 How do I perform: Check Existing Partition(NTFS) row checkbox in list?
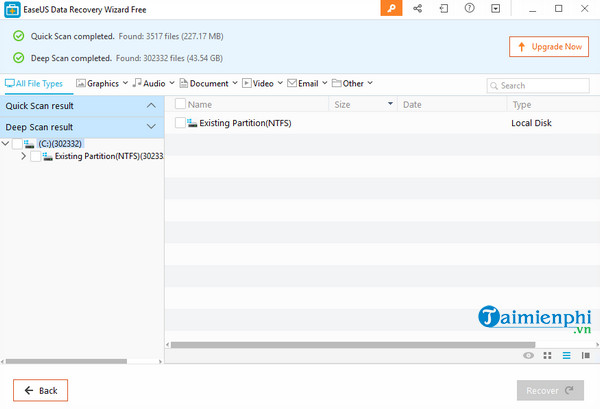point(180,123)
